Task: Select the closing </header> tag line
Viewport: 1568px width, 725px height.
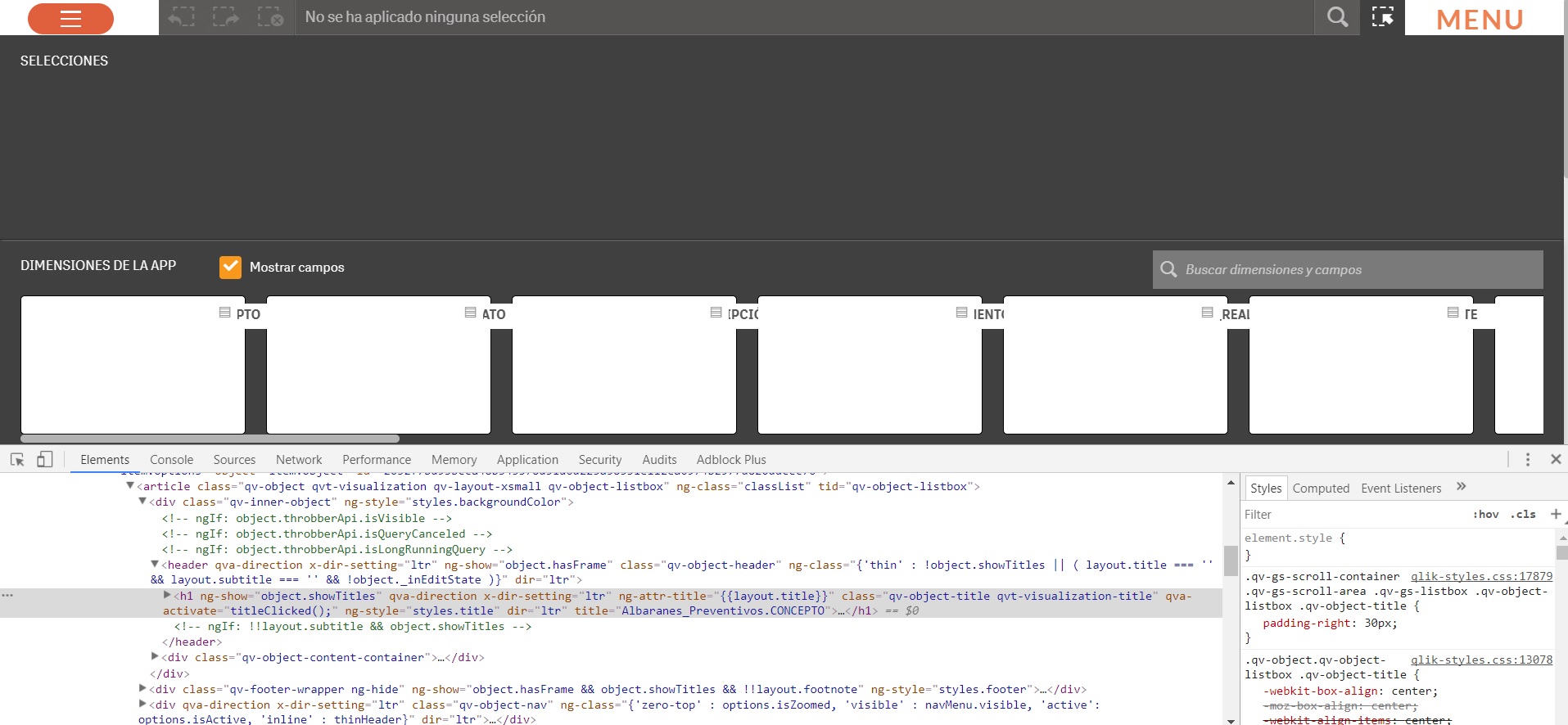Action: (x=192, y=642)
